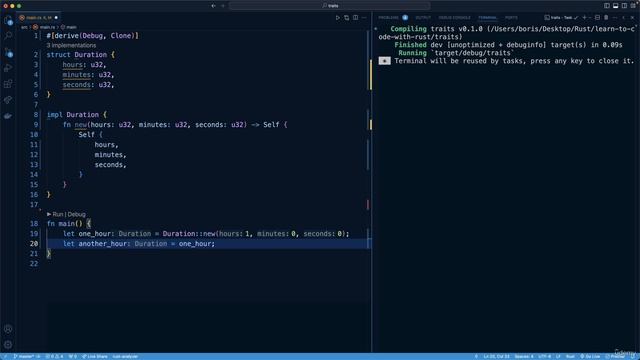Click the Debug code lens above fn main
640x360 pixels.
[x=77, y=214]
